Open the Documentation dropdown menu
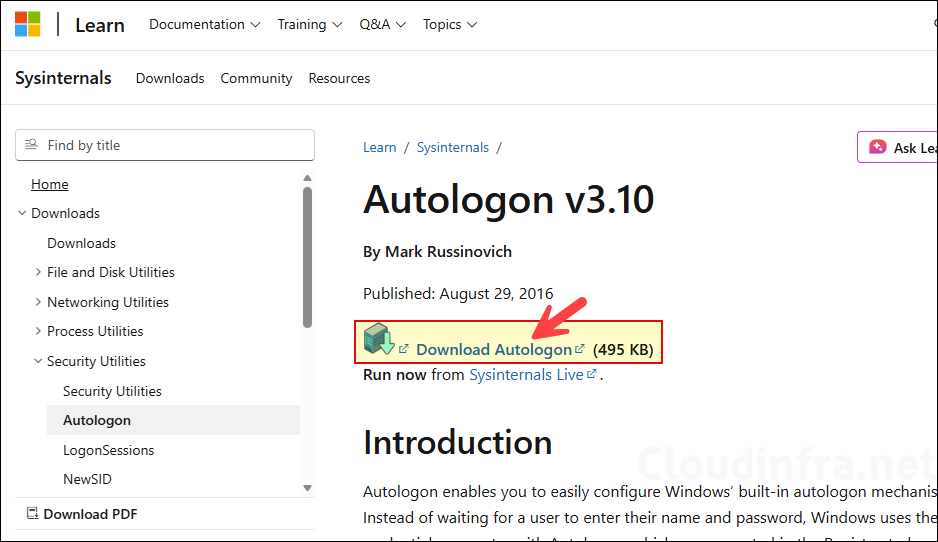 pos(204,24)
